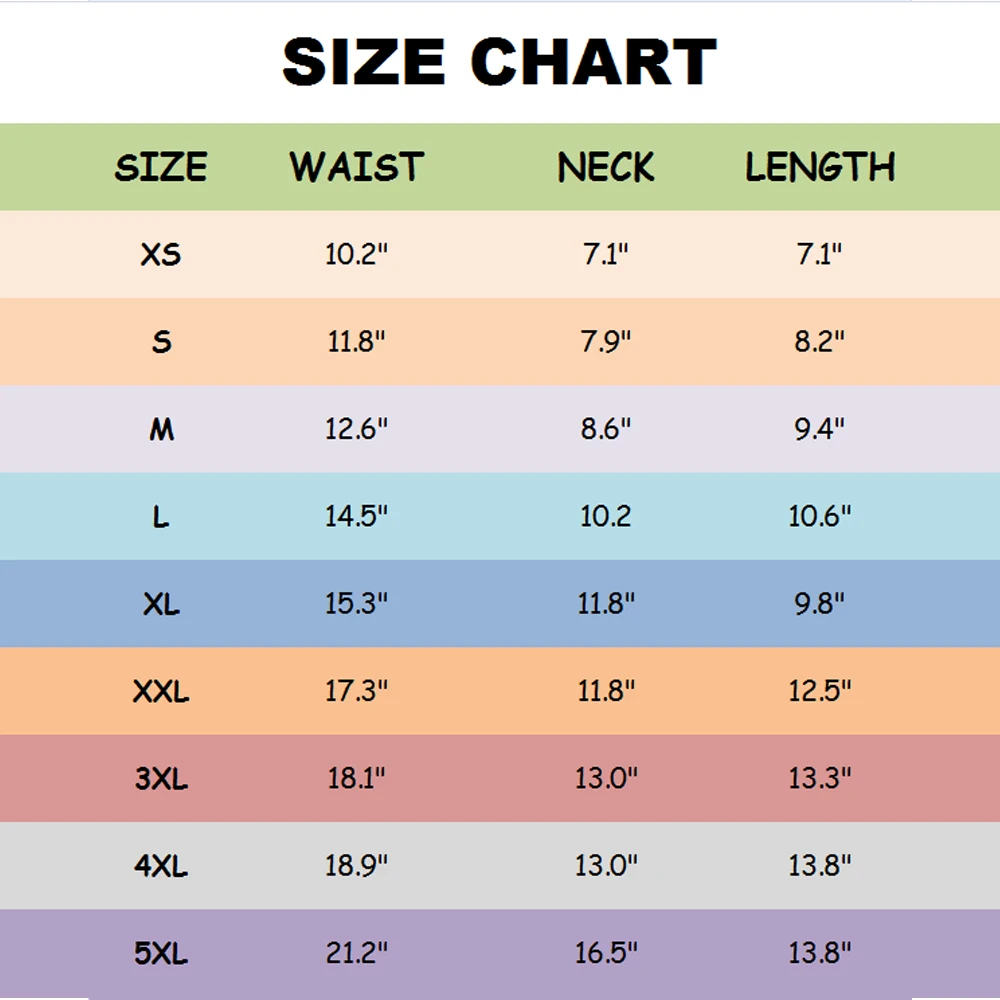The height and width of the screenshot is (1000, 1000).
Task: Select the XS size label
Action: pyautogui.click(x=161, y=255)
